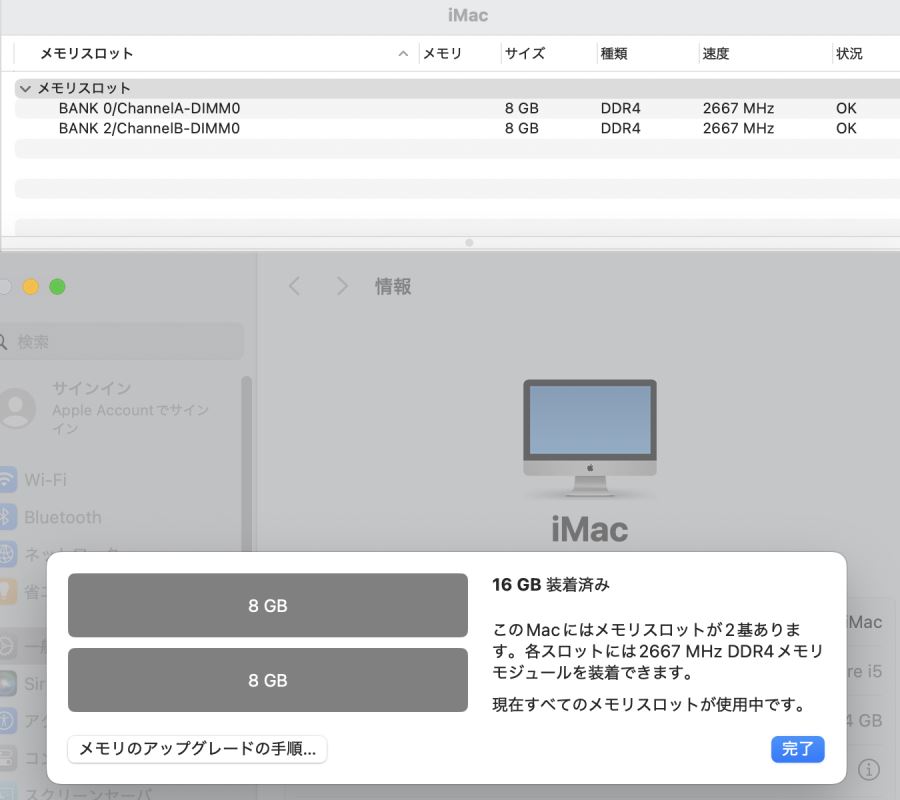Go back with the left chevron

tap(294, 286)
